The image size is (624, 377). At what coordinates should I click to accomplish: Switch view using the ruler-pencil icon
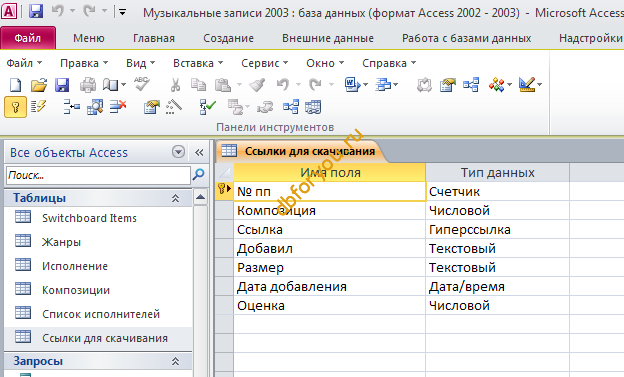pyautogui.click(x=527, y=85)
